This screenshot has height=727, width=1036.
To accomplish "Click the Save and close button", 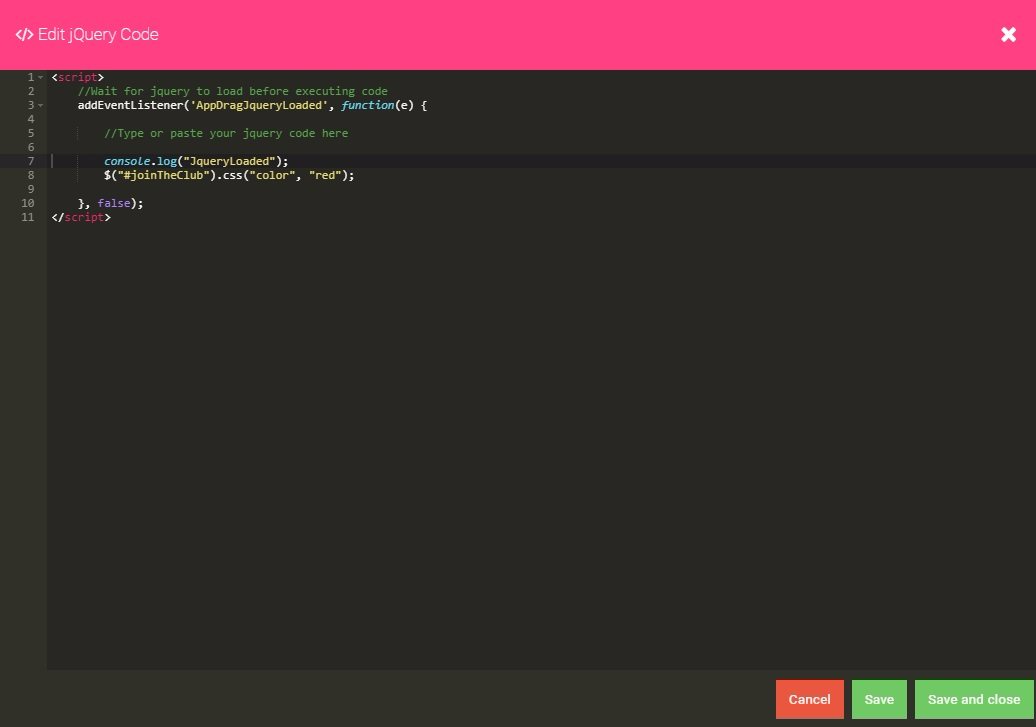I will click(x=973, y=699).
